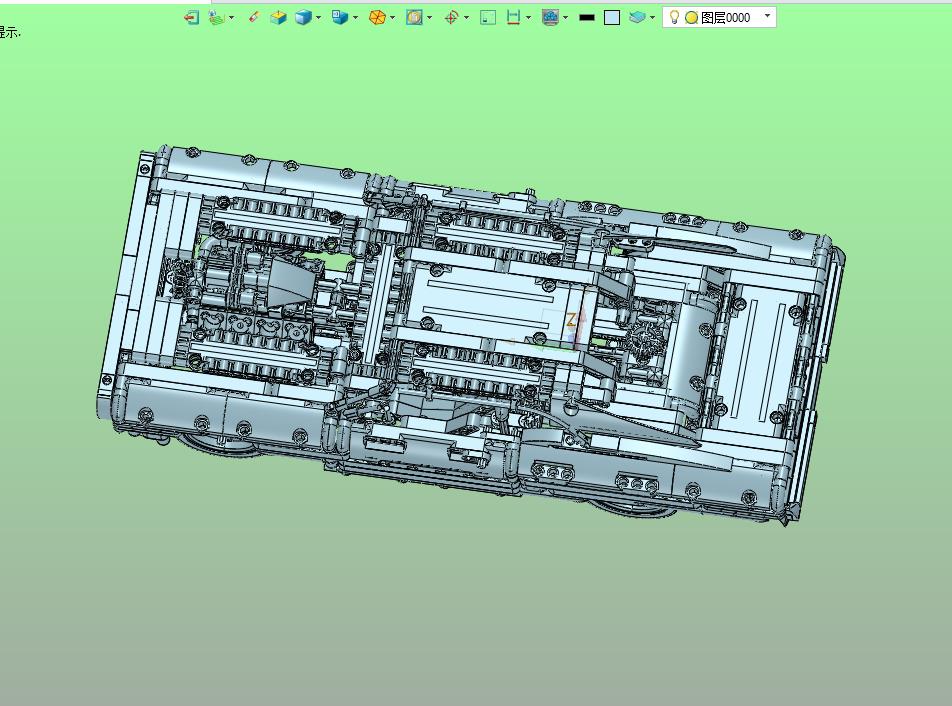
Task: Open the view orientation dropdown arrow
Action: click(355, 18)
